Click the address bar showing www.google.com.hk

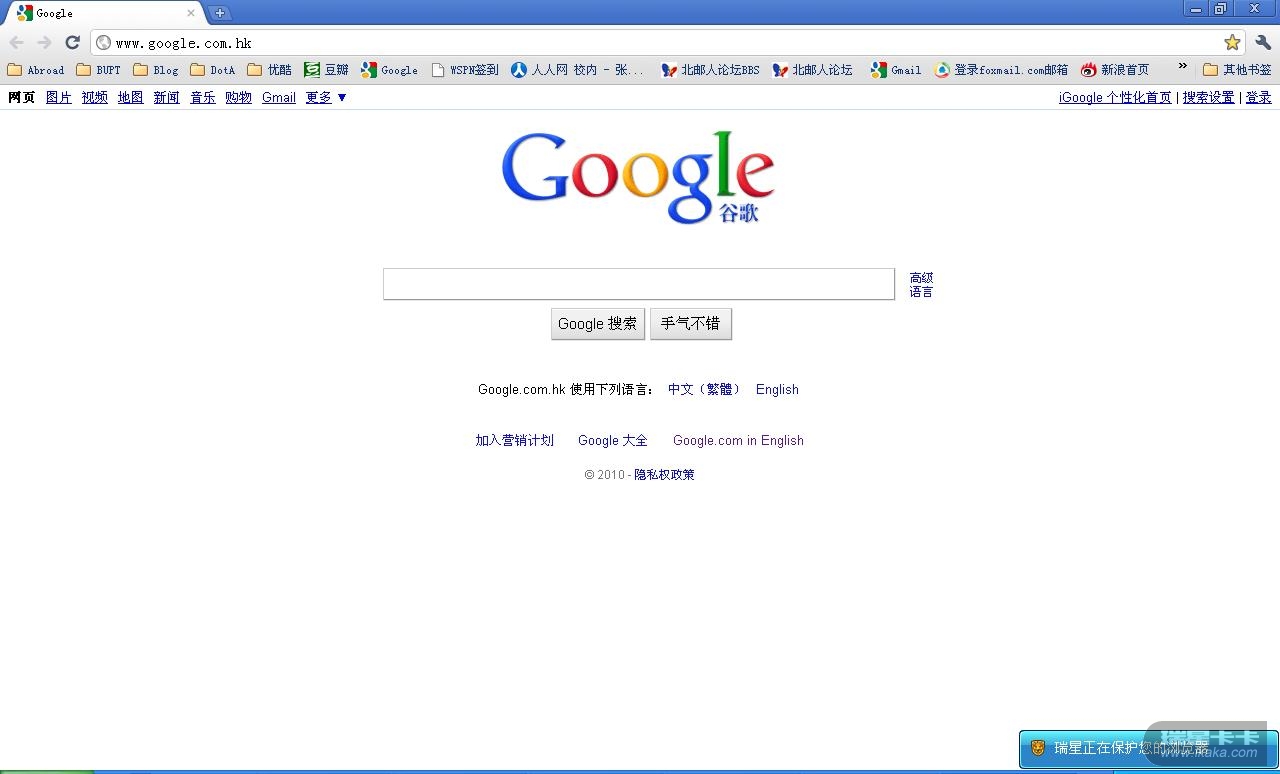pyautogui.click(x=667, y=43)
